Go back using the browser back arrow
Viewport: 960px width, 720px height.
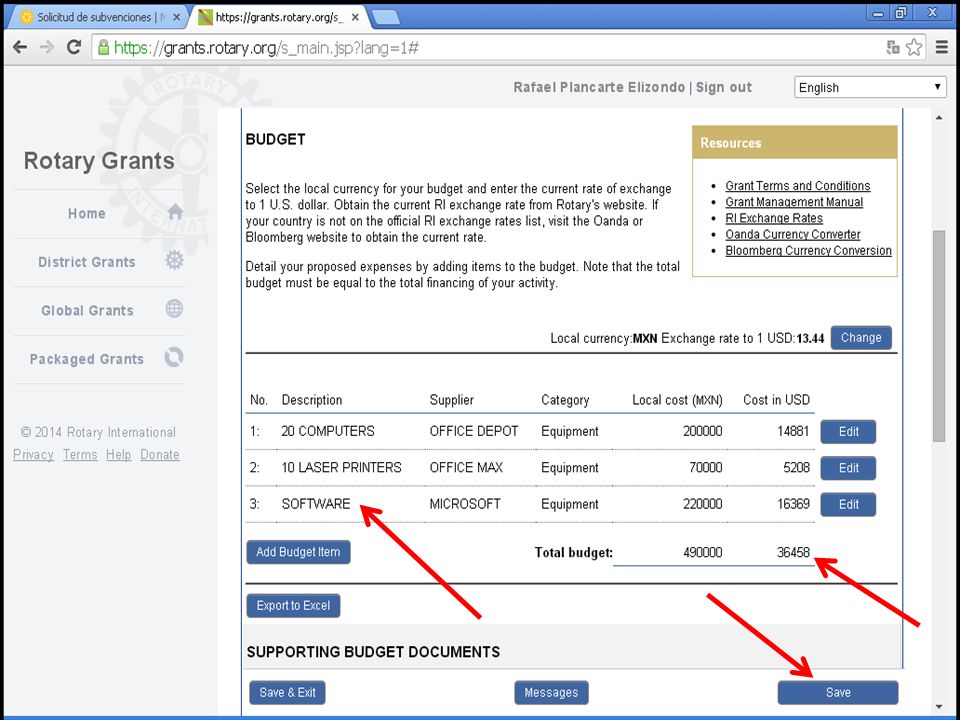tap(20, 47)
